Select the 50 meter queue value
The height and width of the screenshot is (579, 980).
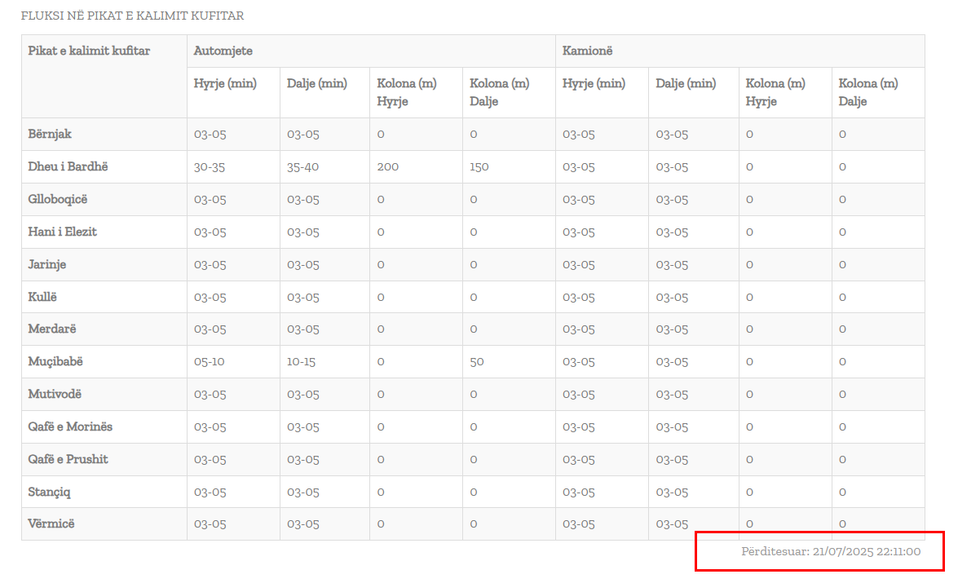click(x=477, y=362)
